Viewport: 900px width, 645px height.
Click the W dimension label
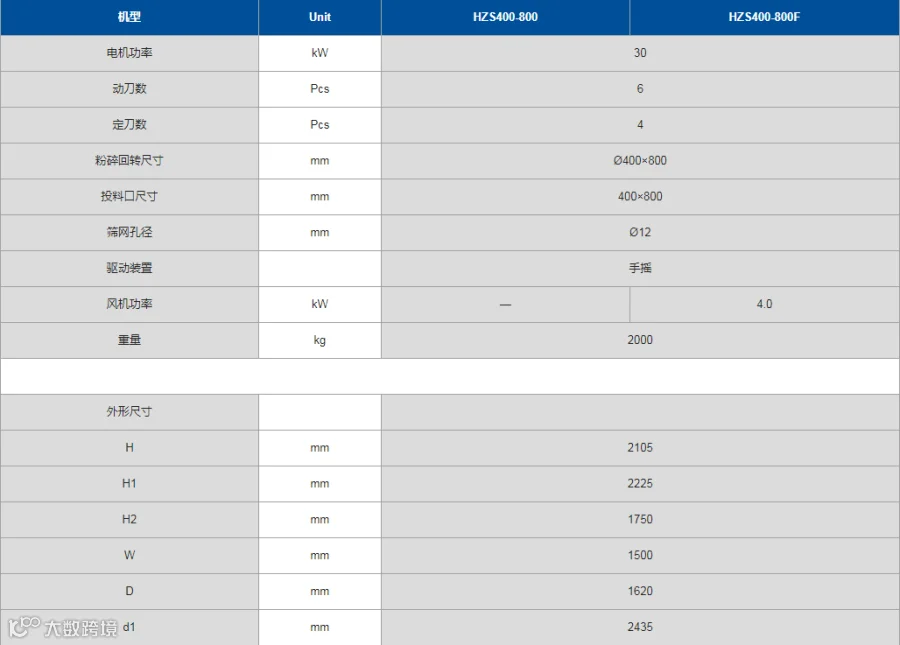point(129,555)
